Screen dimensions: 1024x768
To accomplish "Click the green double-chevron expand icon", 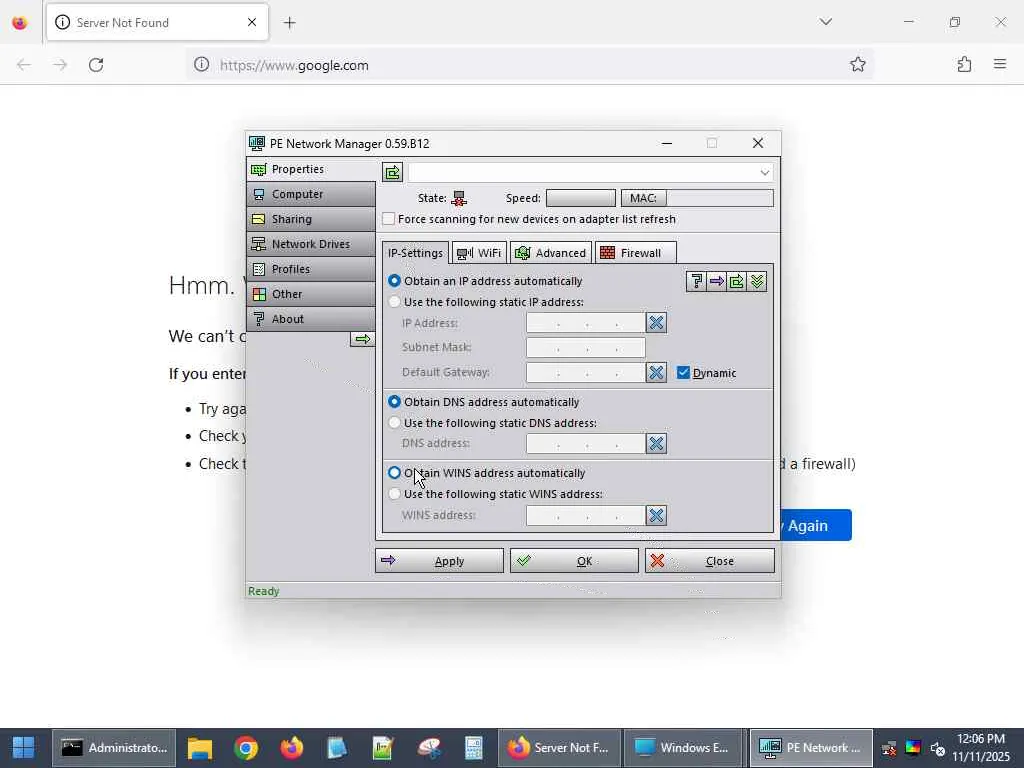I will pyautogui.click(x=757, y=281).
